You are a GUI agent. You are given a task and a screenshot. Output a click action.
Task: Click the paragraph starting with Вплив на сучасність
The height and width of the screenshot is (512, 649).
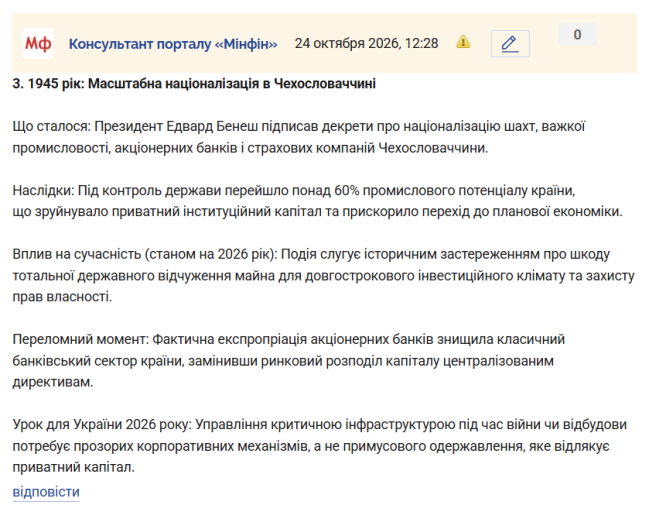pyautogui.click(x=324, y=275)
